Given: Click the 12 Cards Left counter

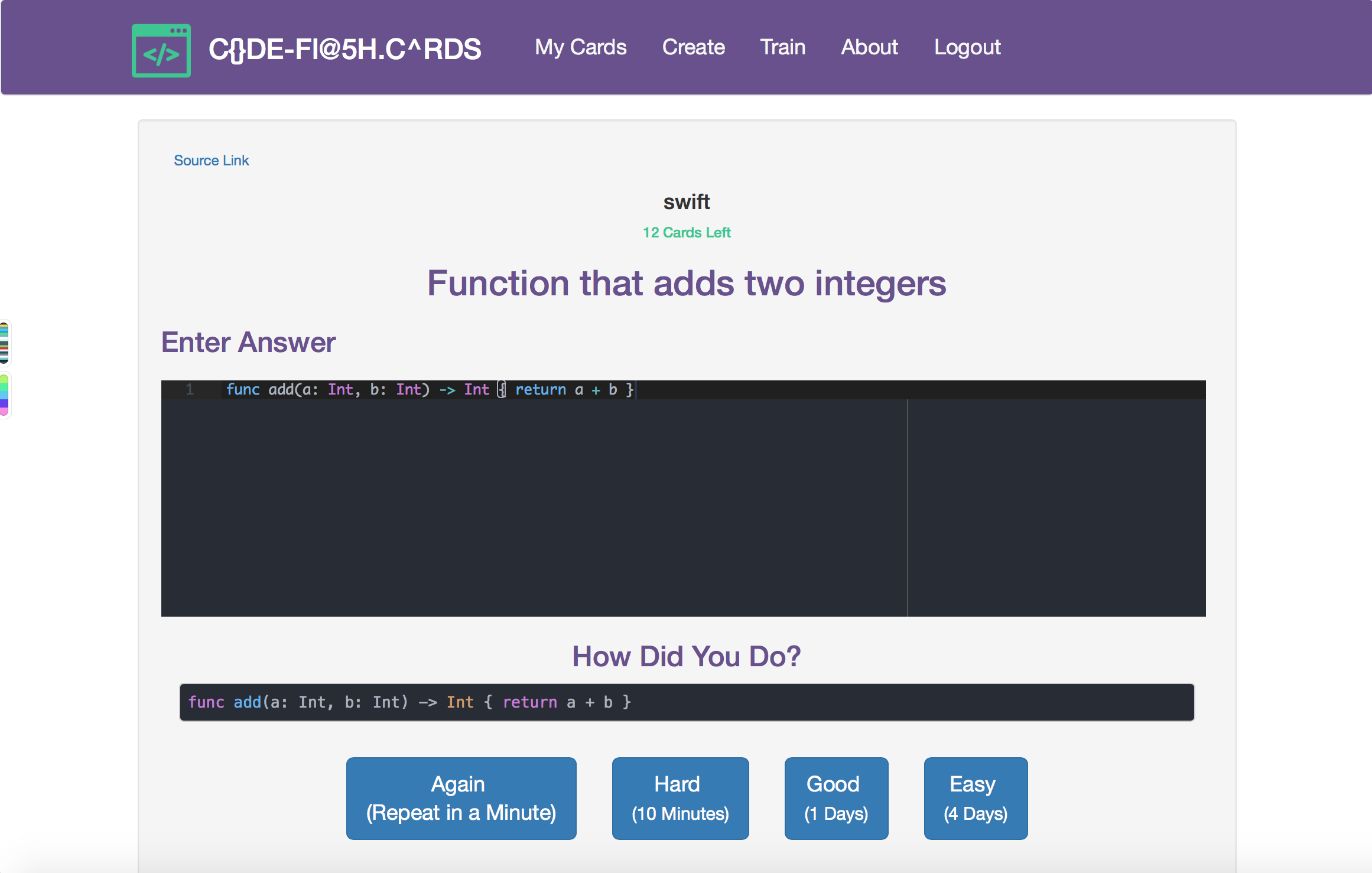Looking at the screenshot, I should point(687,232).
